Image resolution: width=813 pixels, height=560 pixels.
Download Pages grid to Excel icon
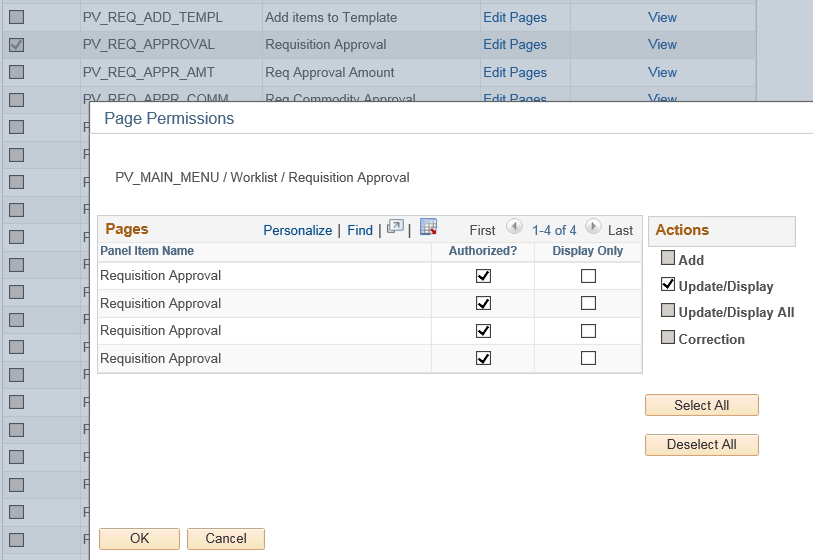(x=428, y=227)
